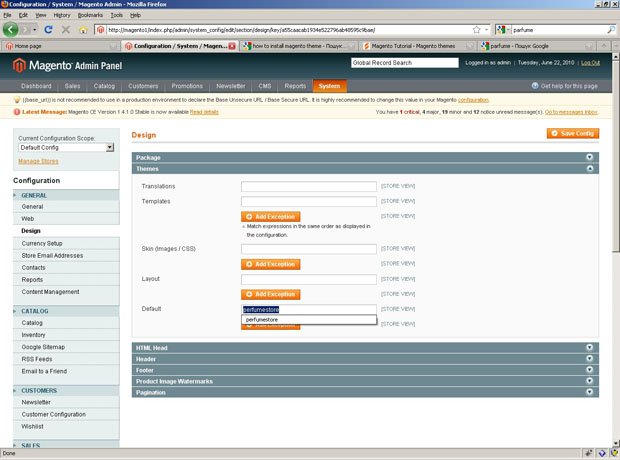Open Google Sitemap in sidebar
620x460 pixels.
pyautogui.click(x=66, y=347)
